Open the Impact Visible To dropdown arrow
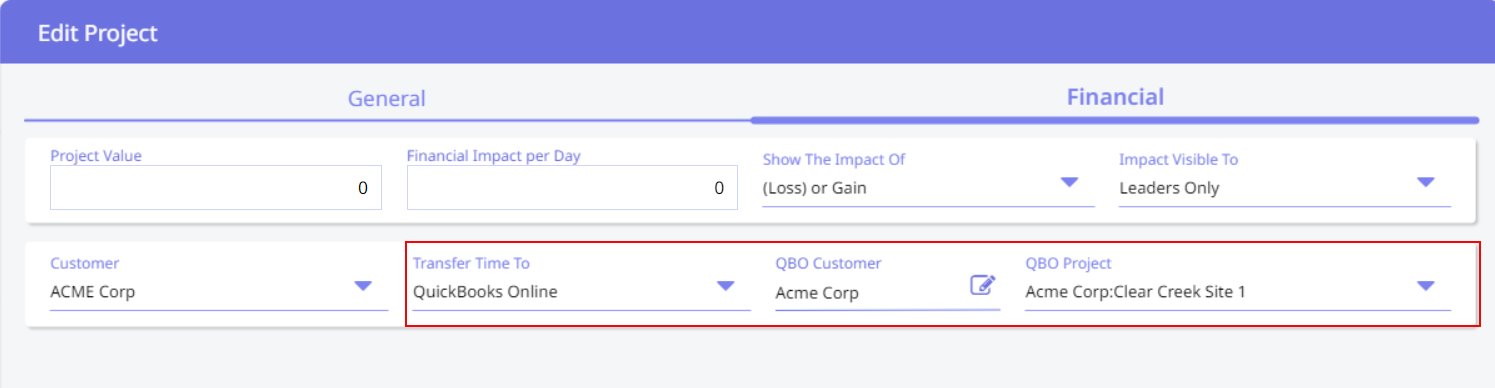1495x388 pixels. (x=1426, y=182)
